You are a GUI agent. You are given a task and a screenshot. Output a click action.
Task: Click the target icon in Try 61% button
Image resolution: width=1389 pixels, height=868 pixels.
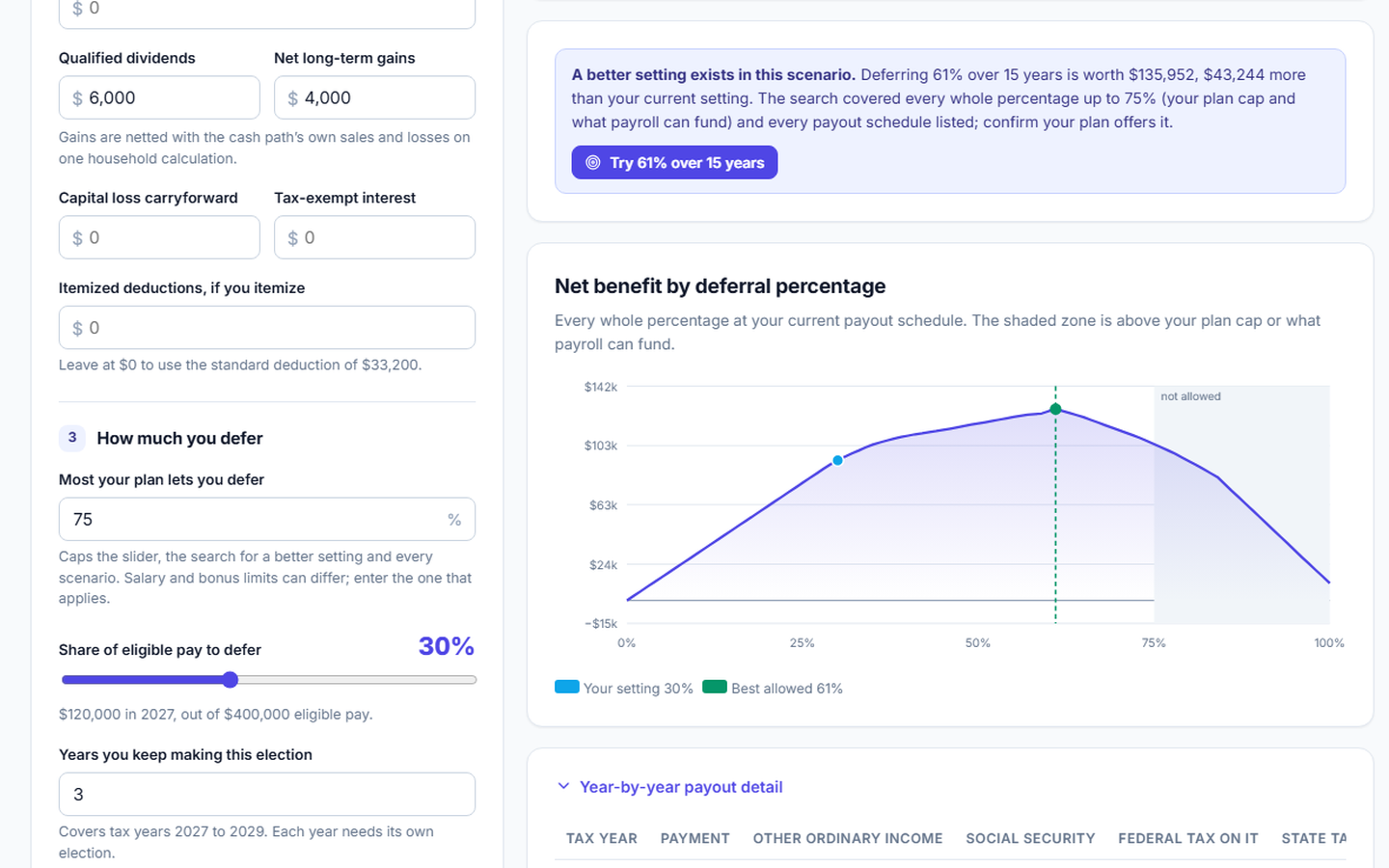pyautogui.click(x=593, y=163)
